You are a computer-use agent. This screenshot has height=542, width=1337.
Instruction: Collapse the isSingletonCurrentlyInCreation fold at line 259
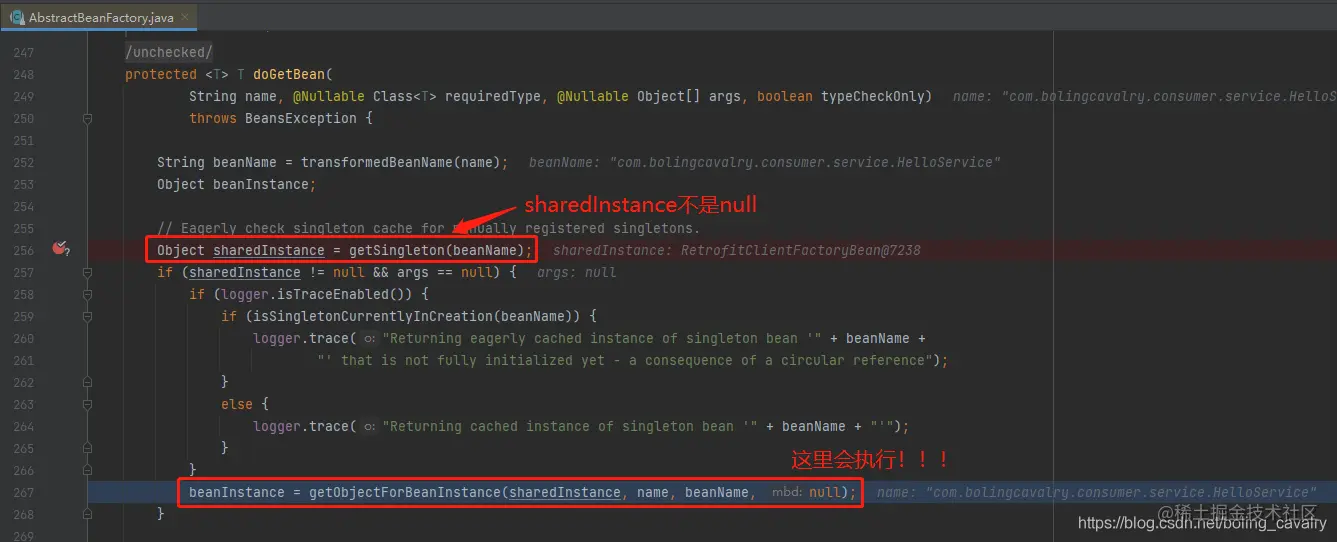click(x=88, y=316)
